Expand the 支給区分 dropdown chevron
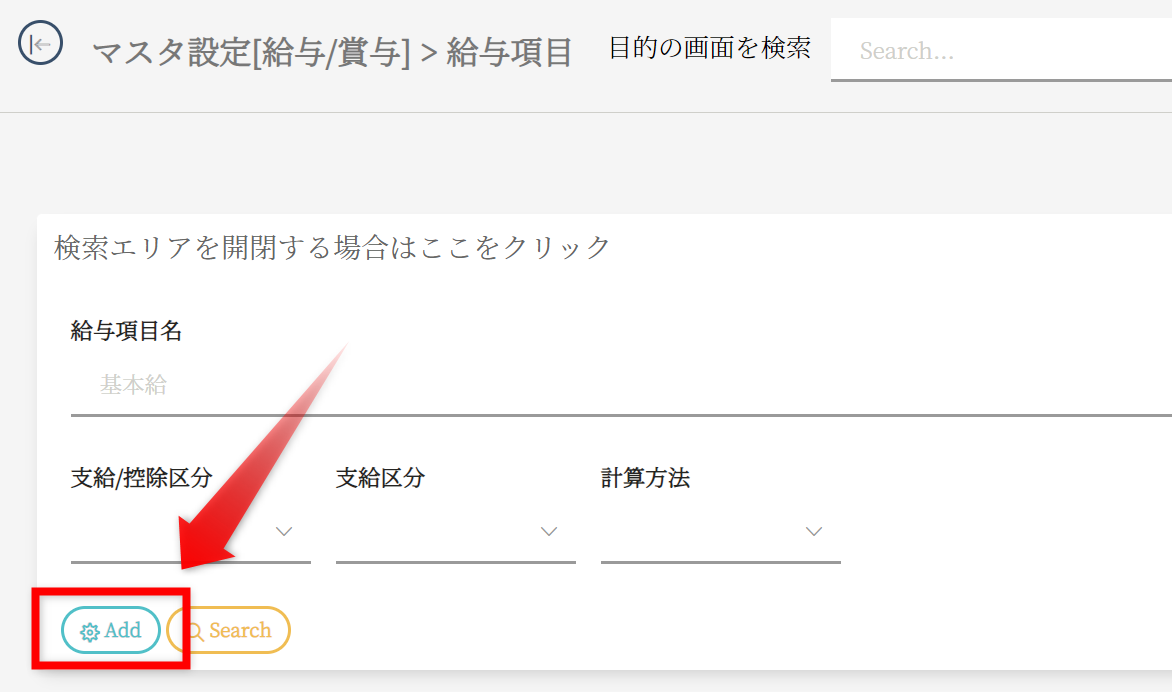 (x=549, y=531)
